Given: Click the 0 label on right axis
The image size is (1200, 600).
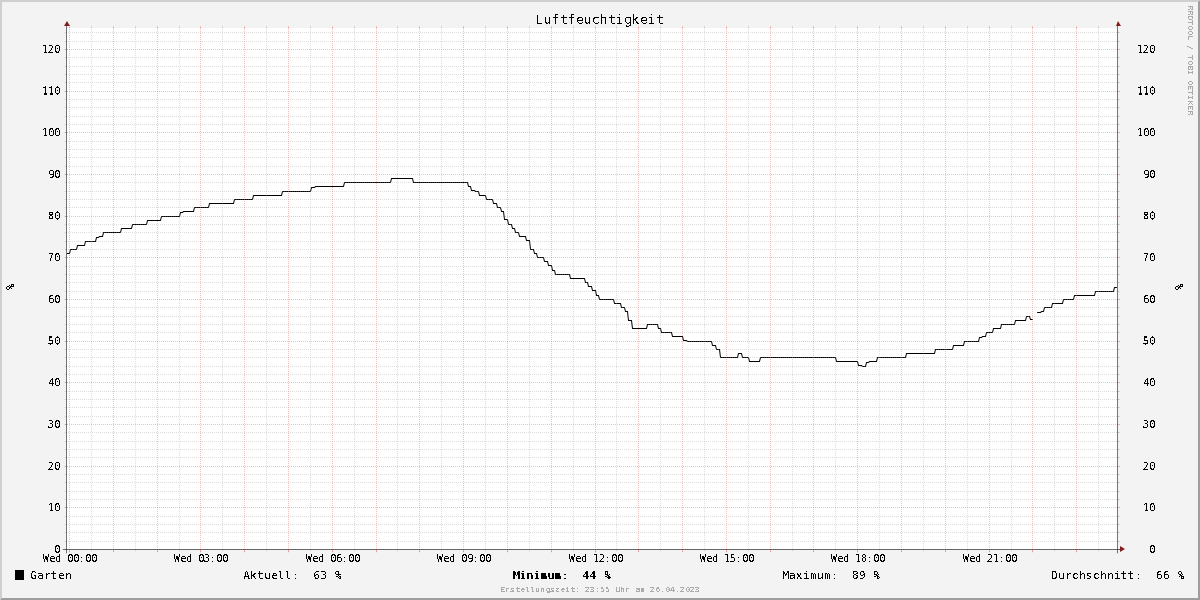Looking at the screenshot, I should coord(1153,549).
